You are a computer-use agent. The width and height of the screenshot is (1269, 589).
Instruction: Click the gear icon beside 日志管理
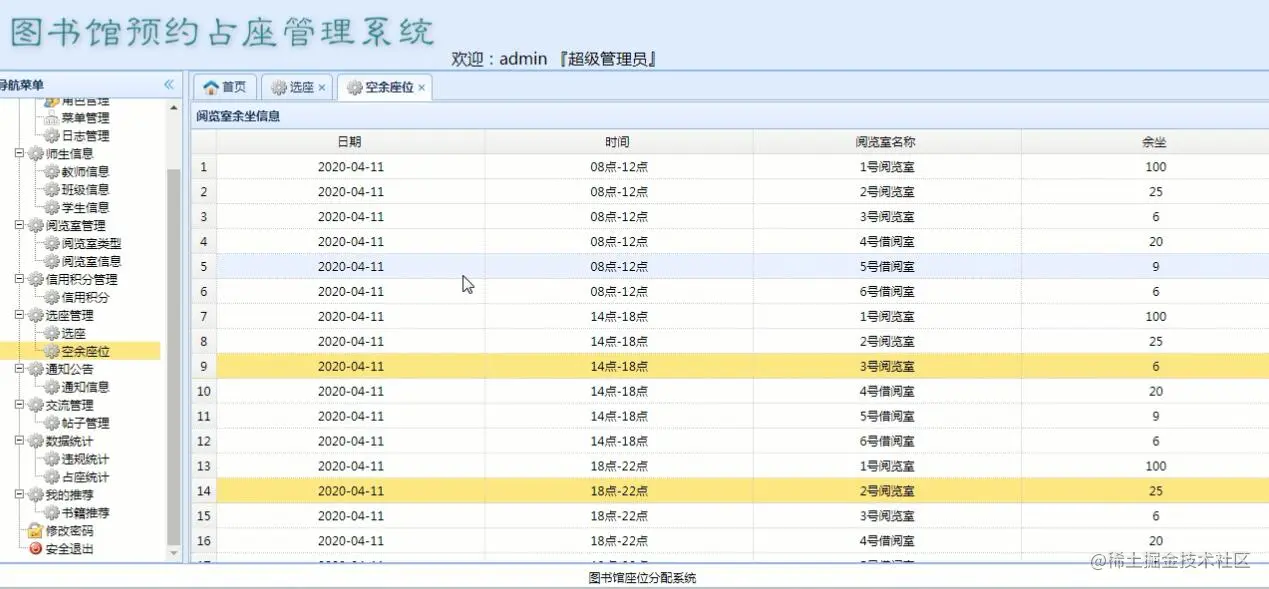tap(52, 136)
